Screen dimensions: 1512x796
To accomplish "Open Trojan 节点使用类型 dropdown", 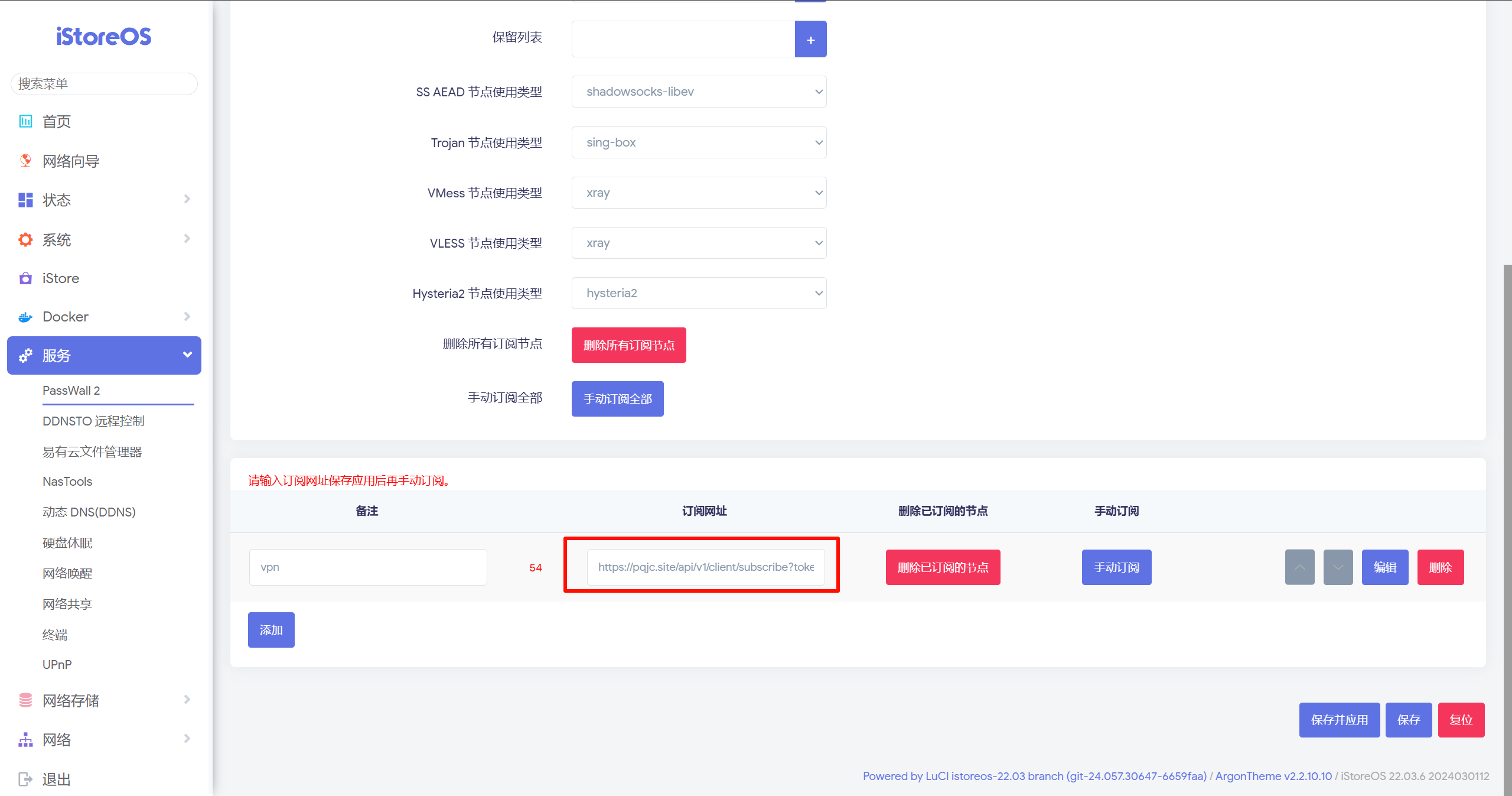I will point(699,142).
